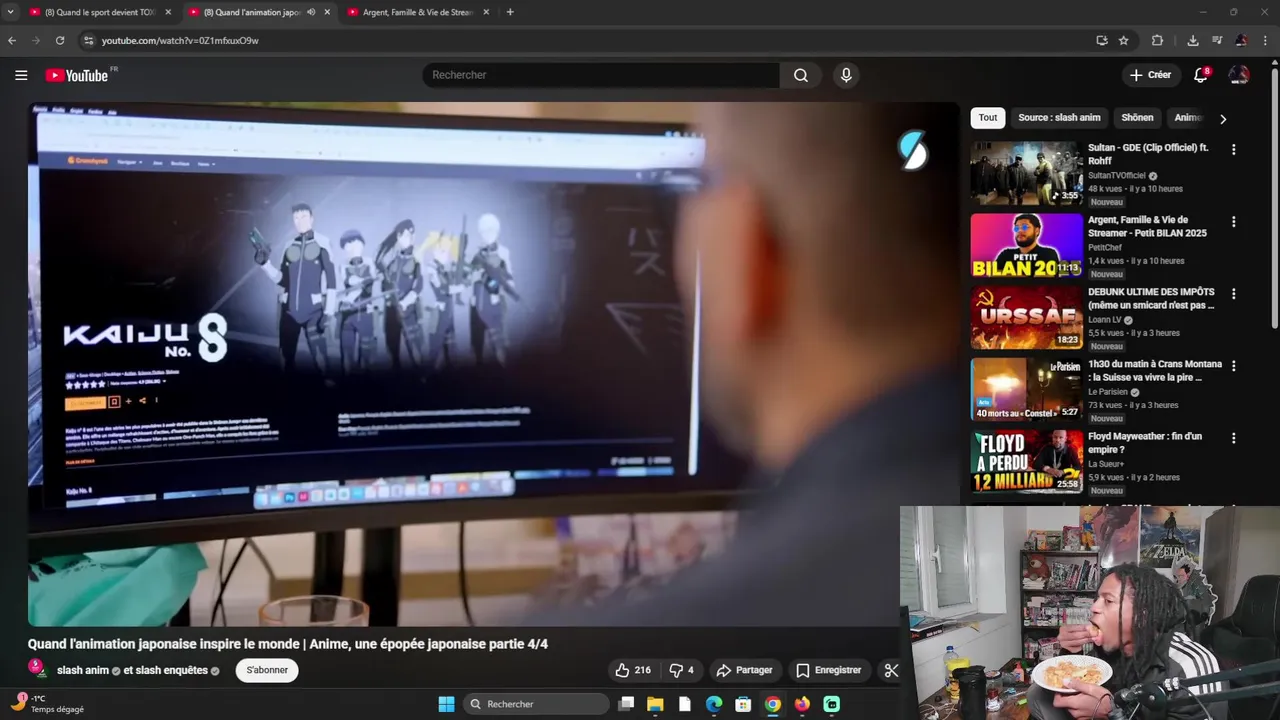Click the Le Parisien channel name

tap(1107, 392)
